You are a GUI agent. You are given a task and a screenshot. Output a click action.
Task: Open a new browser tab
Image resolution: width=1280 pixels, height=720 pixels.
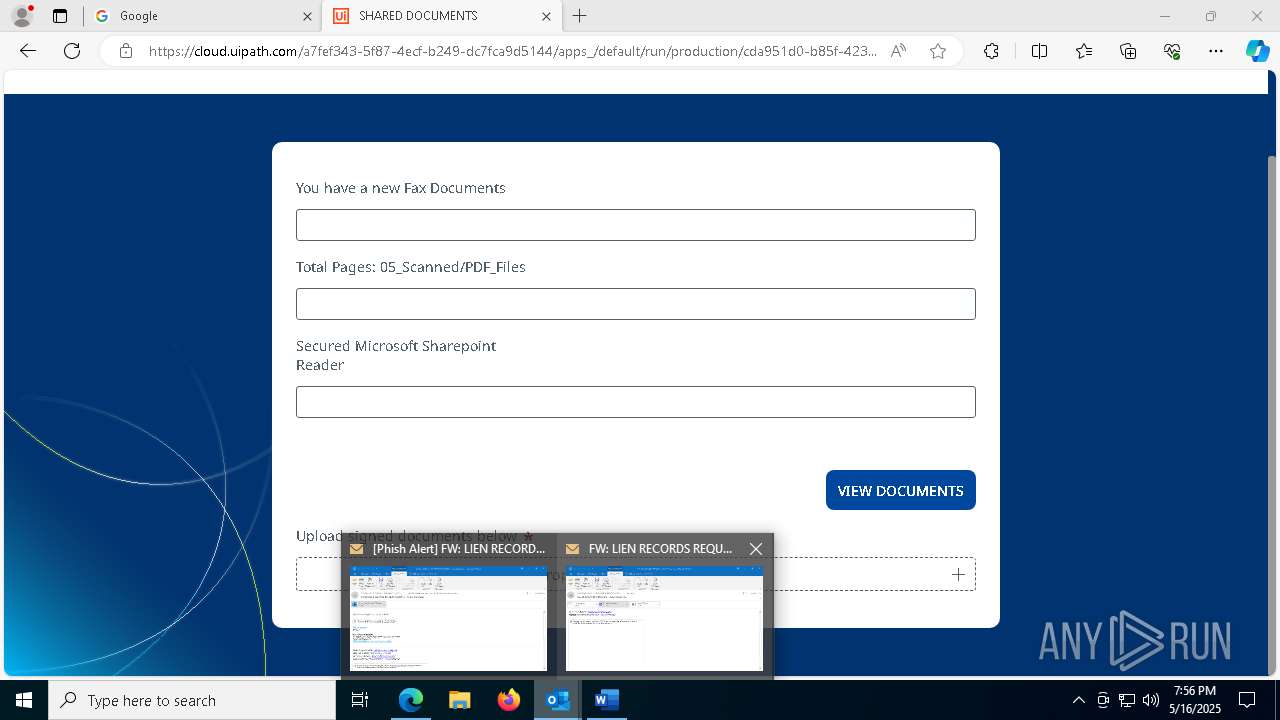(580, 16)
